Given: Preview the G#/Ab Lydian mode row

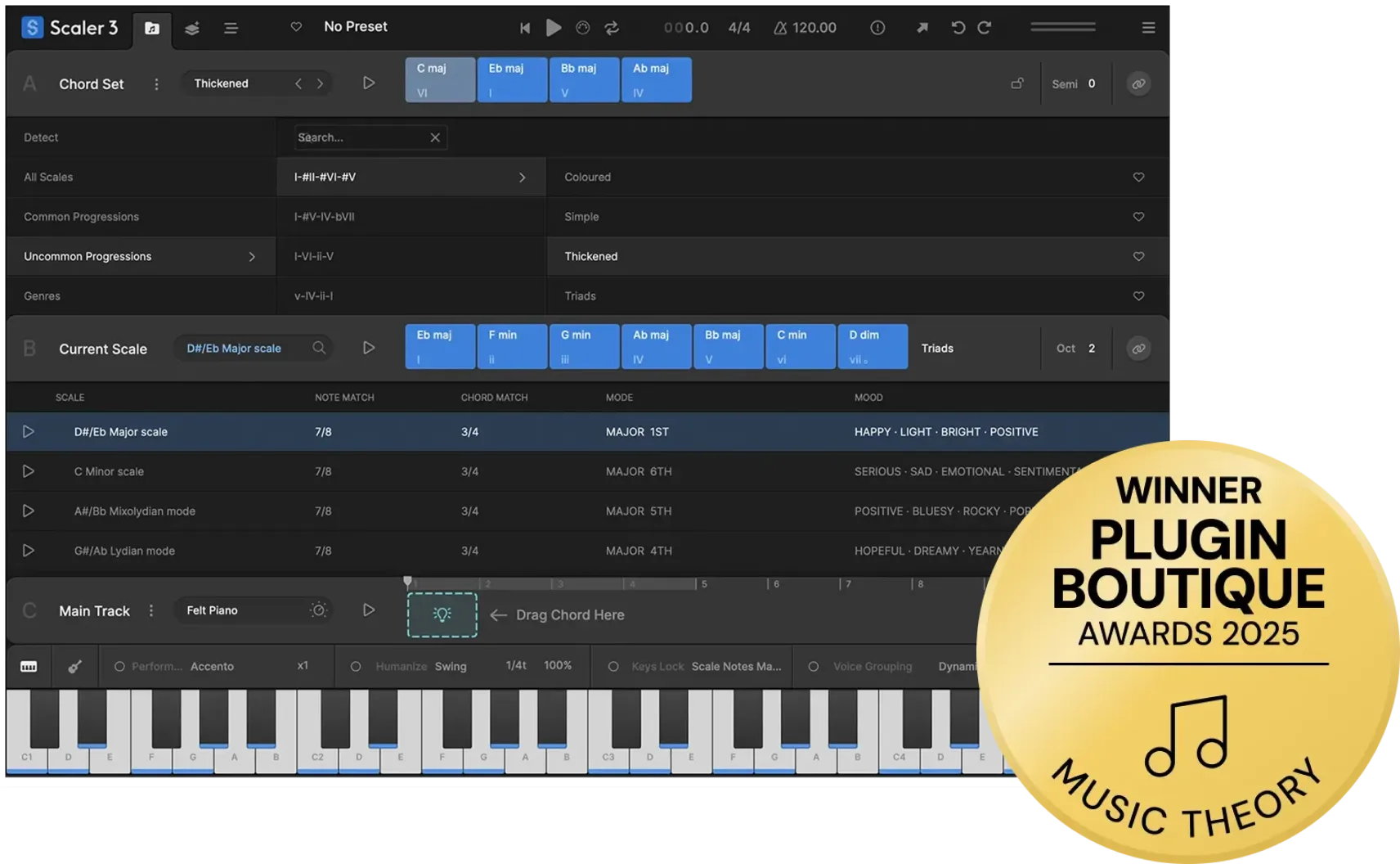Looking at the screenshot, I should coord(28,551).
